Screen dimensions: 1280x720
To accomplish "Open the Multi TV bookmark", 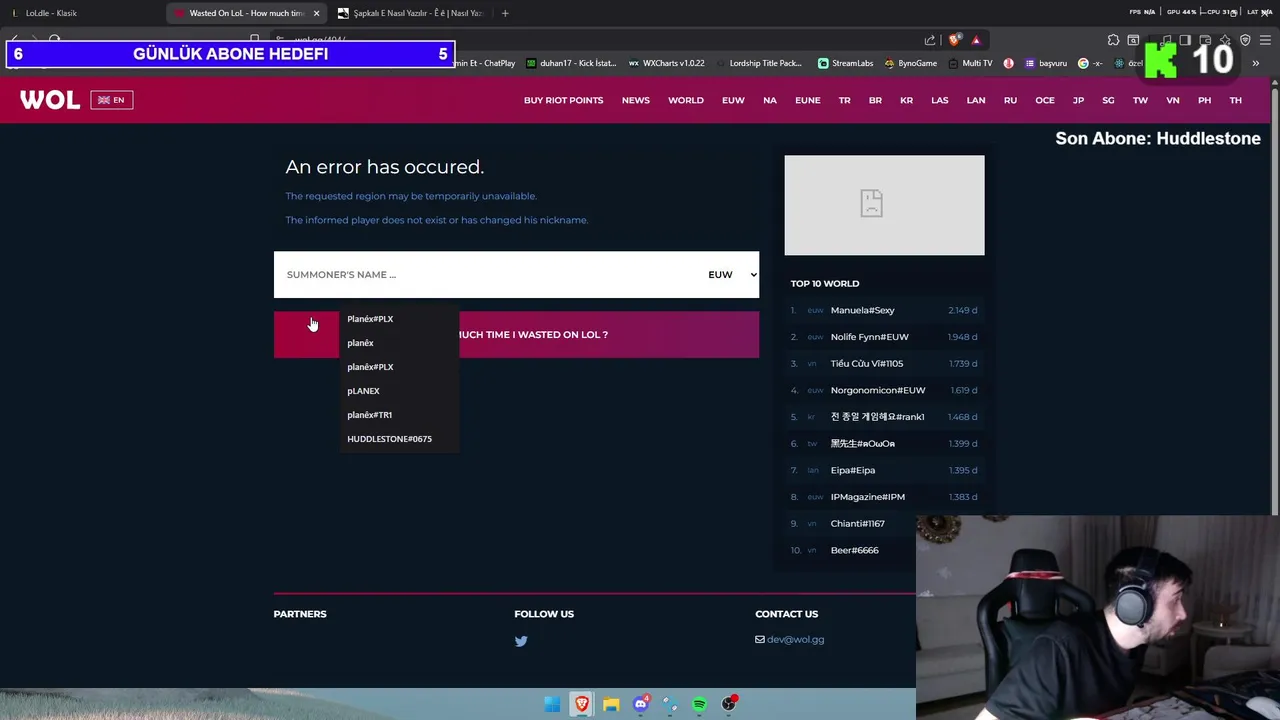I will [969, 63].
